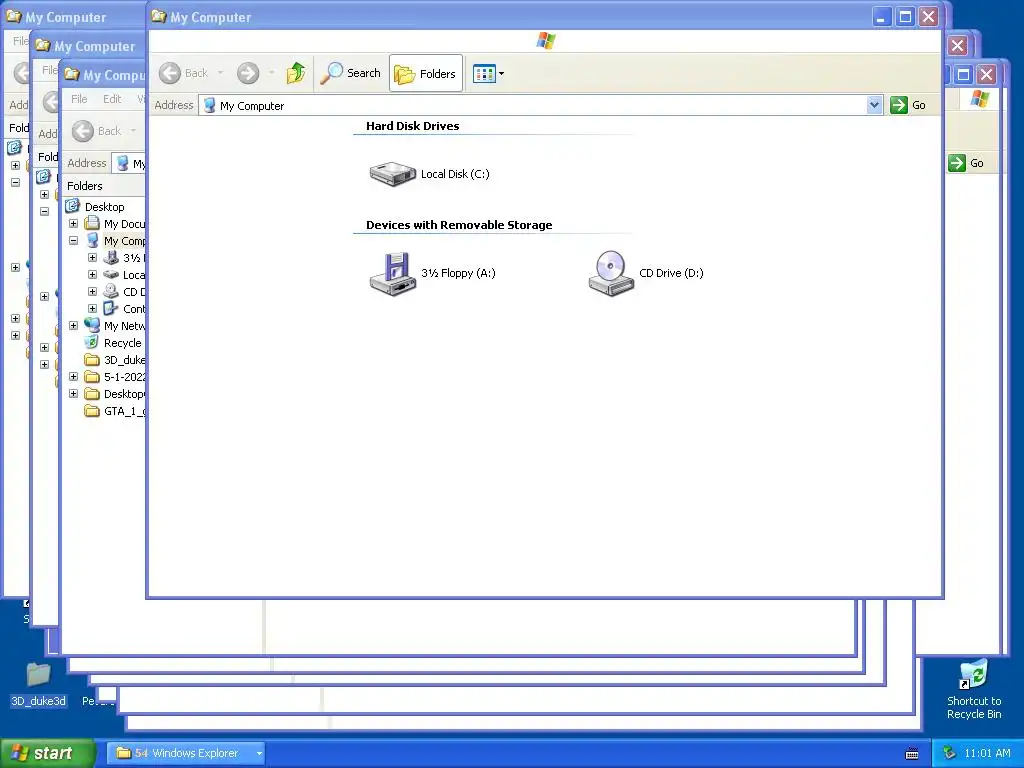1024x768 pixels.
Task: Expand Local Disk node in folder tree
Action: point(92,275)
